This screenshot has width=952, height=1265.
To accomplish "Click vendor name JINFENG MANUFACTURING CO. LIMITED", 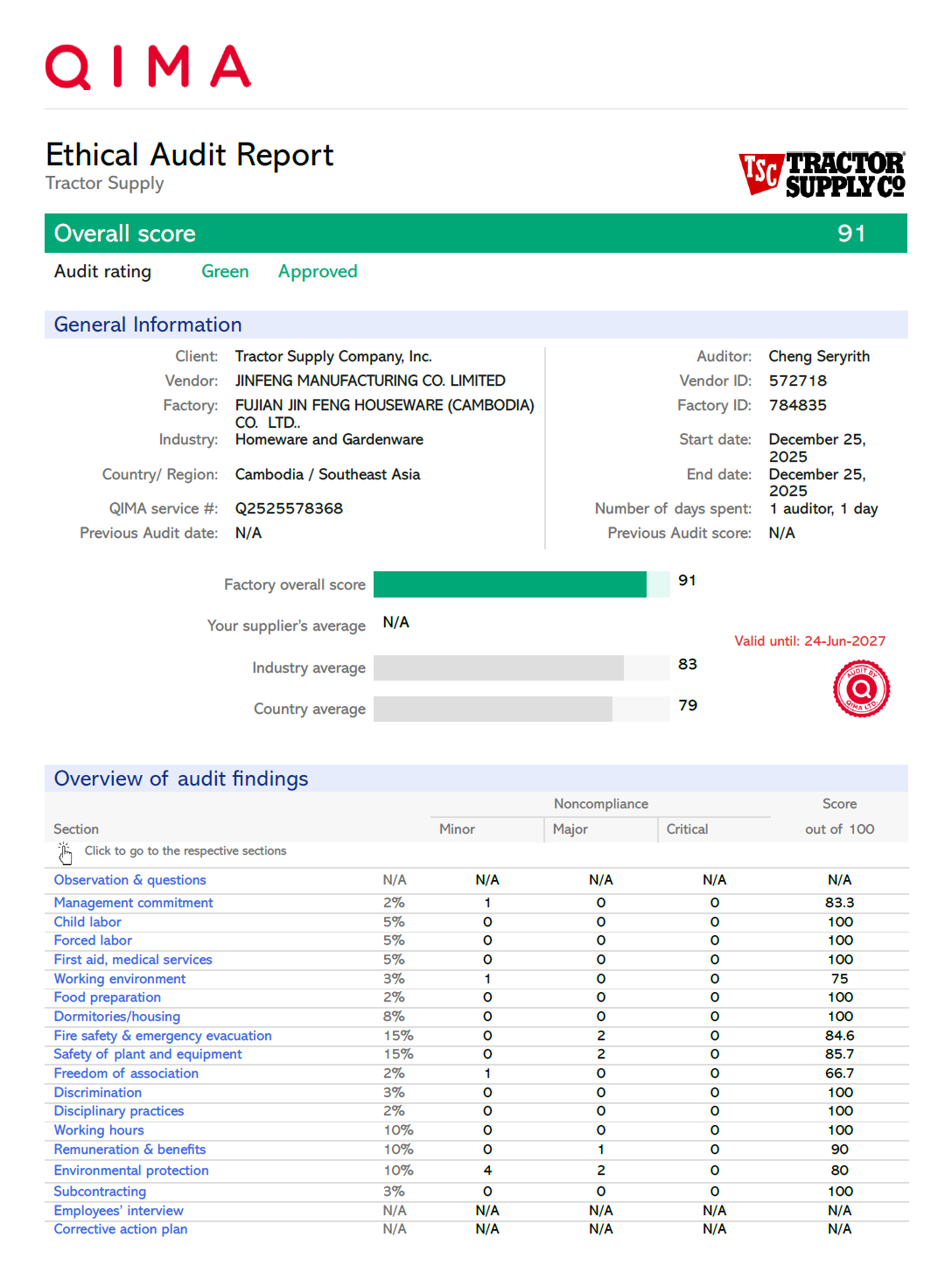I will (x=370, y=381).
